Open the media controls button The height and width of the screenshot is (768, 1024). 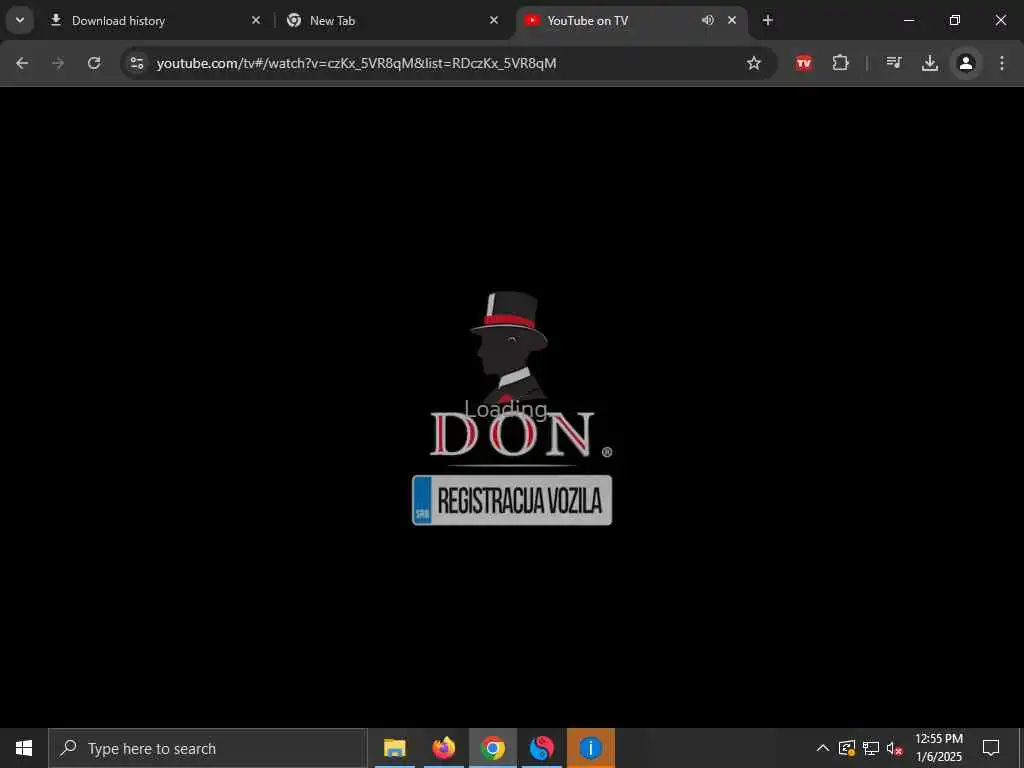point(893,63)
